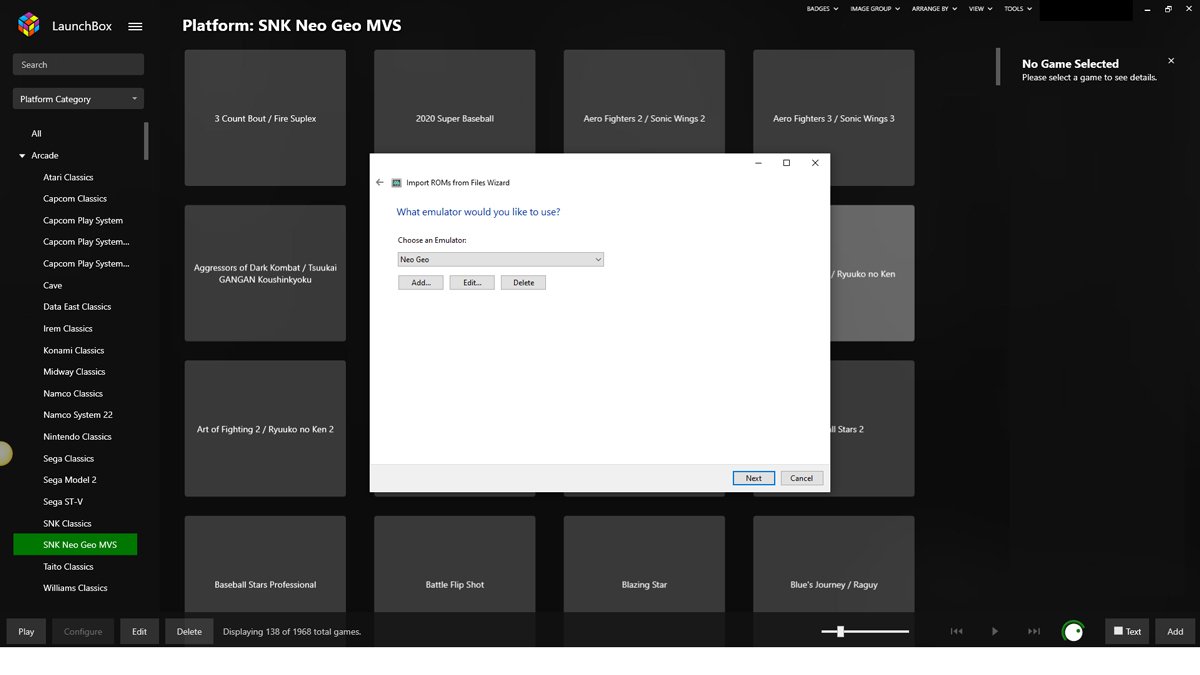Open the Image Group dropdown menu
The height and width of the screenshot is (675, 1200).
[874, 9]
